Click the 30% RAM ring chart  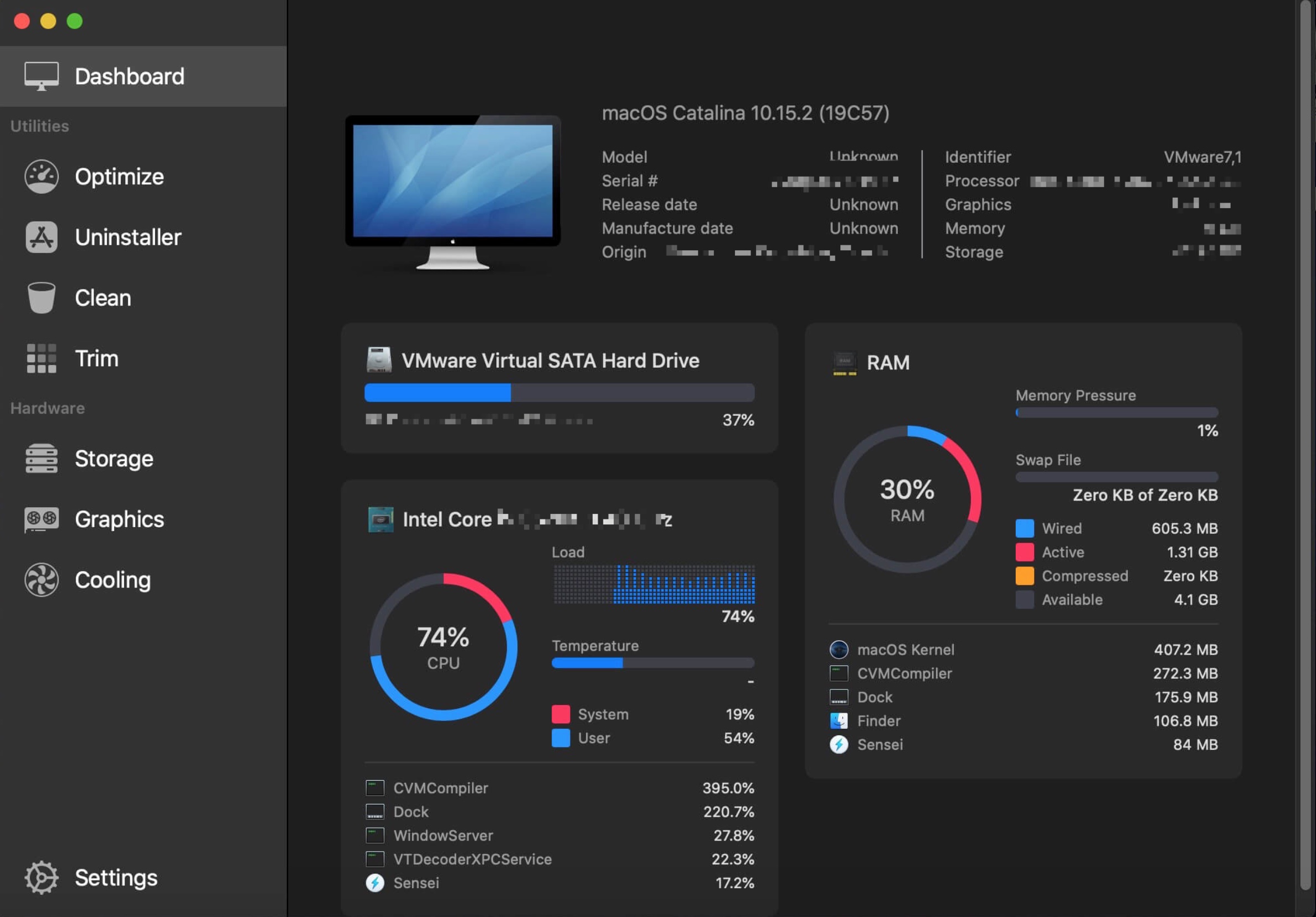click(907, 499)
